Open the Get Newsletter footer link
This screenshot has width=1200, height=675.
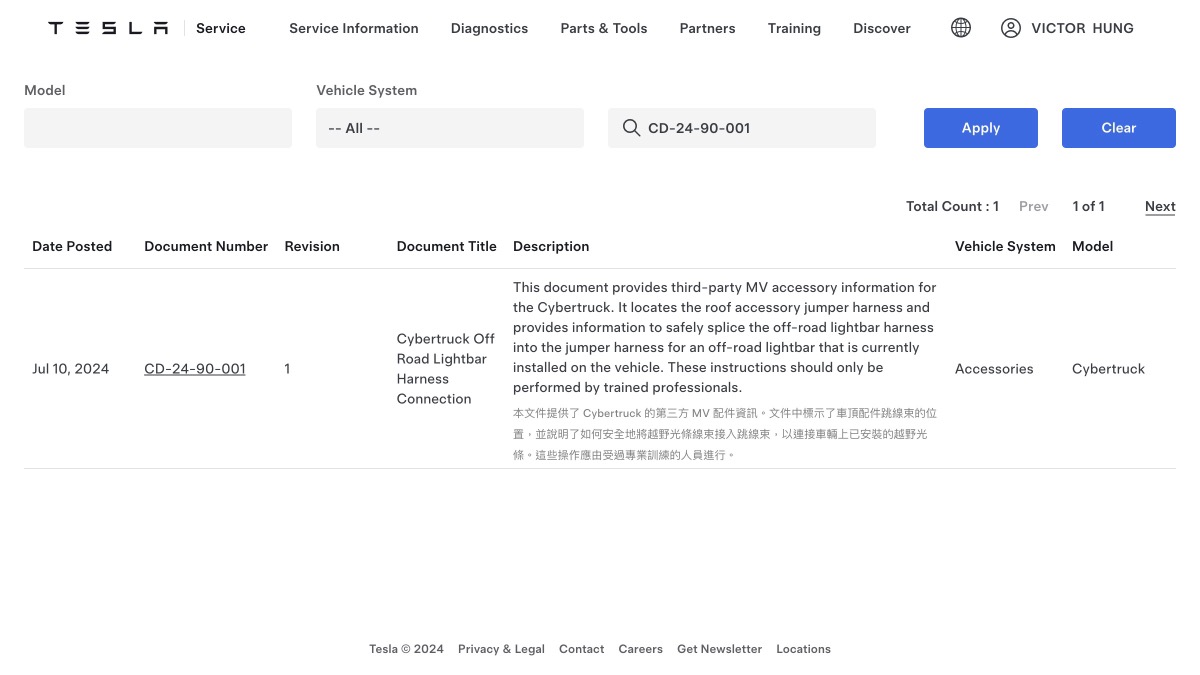pyautogui.click(x=720, y=649)
